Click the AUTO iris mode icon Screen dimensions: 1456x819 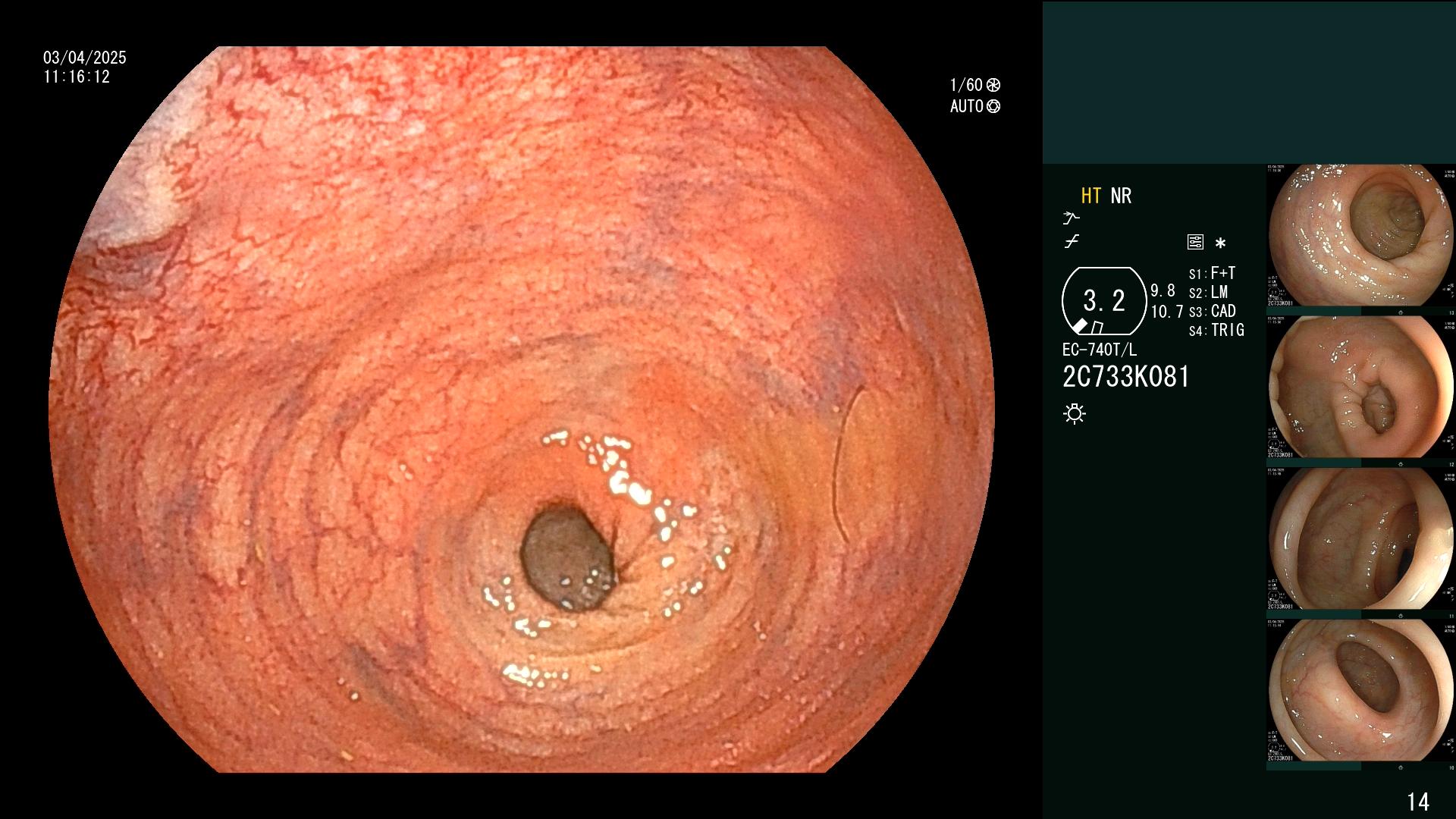[x=993, y=107]
